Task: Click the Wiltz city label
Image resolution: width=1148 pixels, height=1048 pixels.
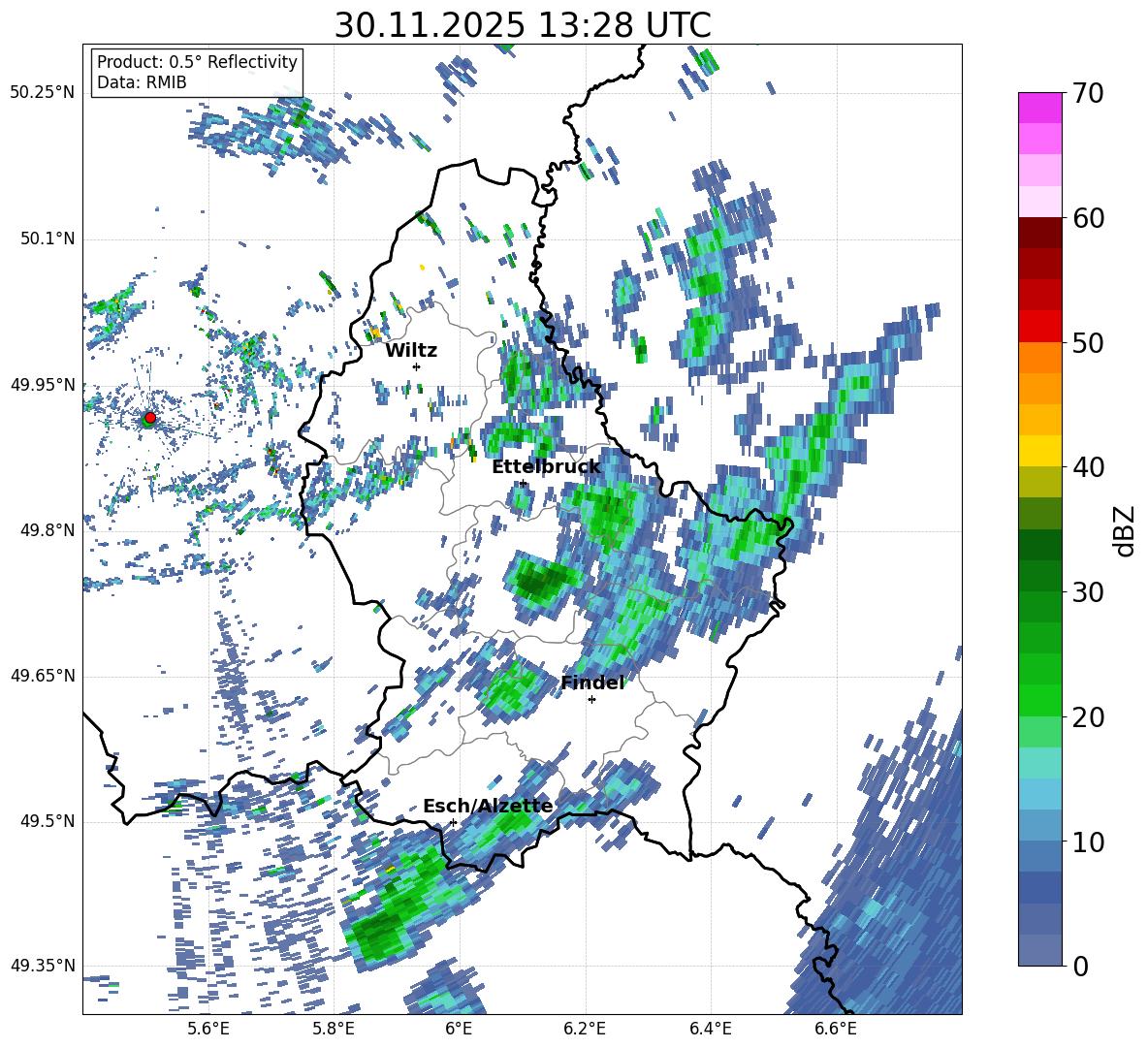Action: tap(411, 351)
